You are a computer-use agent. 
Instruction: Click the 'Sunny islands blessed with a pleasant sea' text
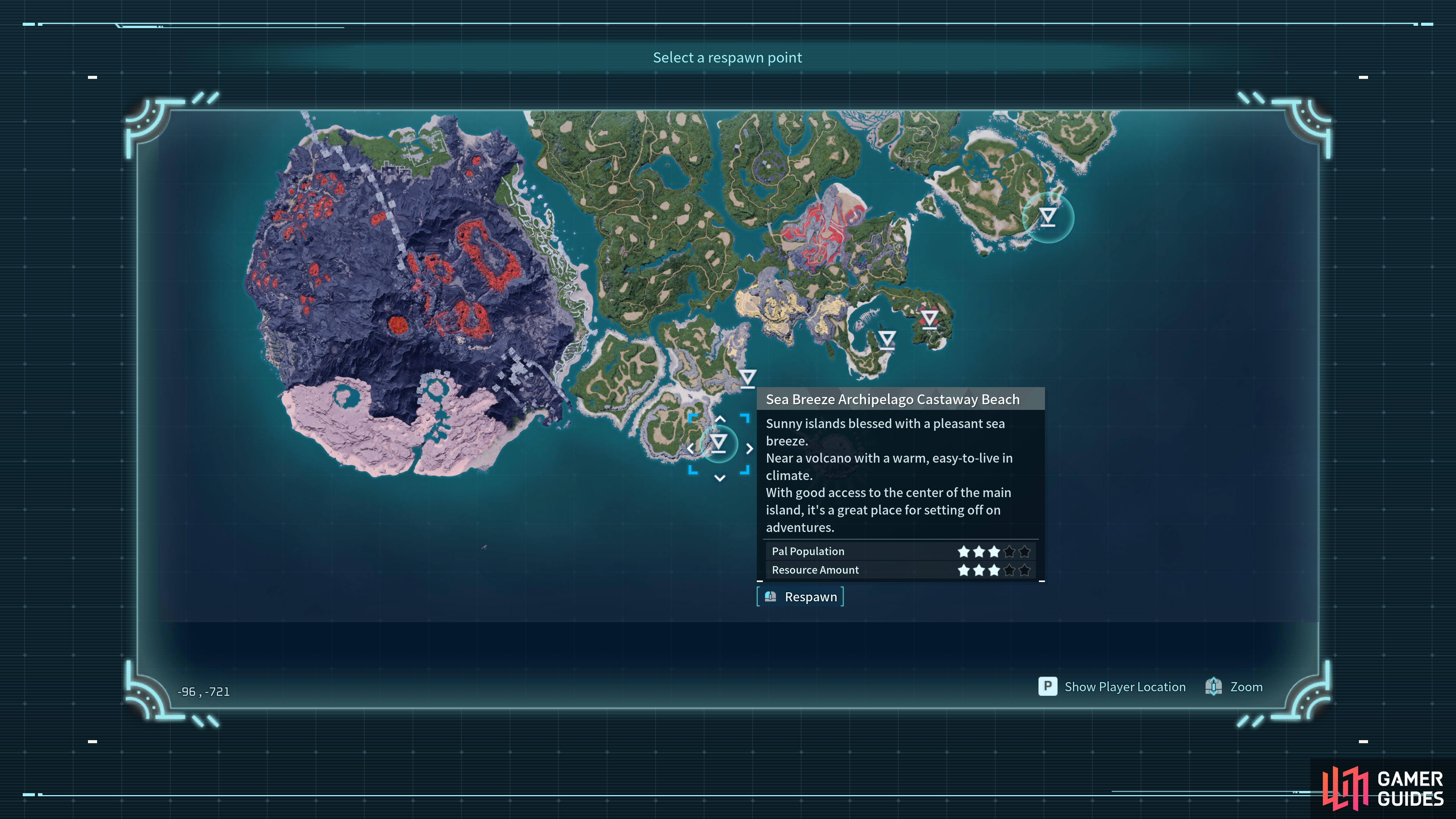tap(885, 424)
